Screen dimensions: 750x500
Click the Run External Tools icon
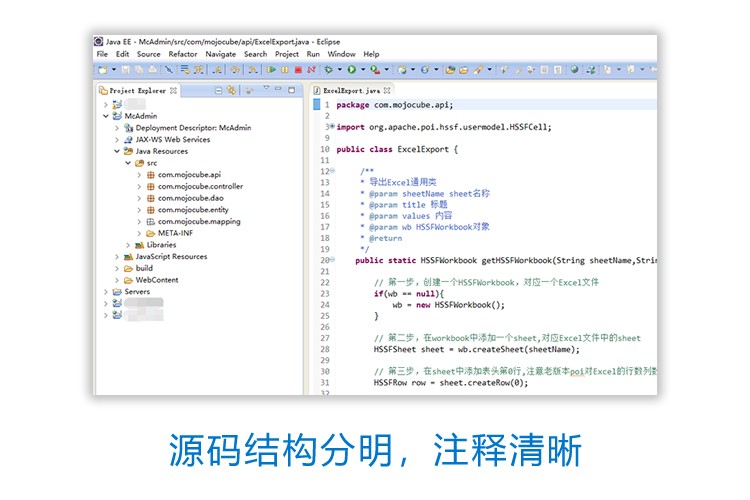point(376,70)
